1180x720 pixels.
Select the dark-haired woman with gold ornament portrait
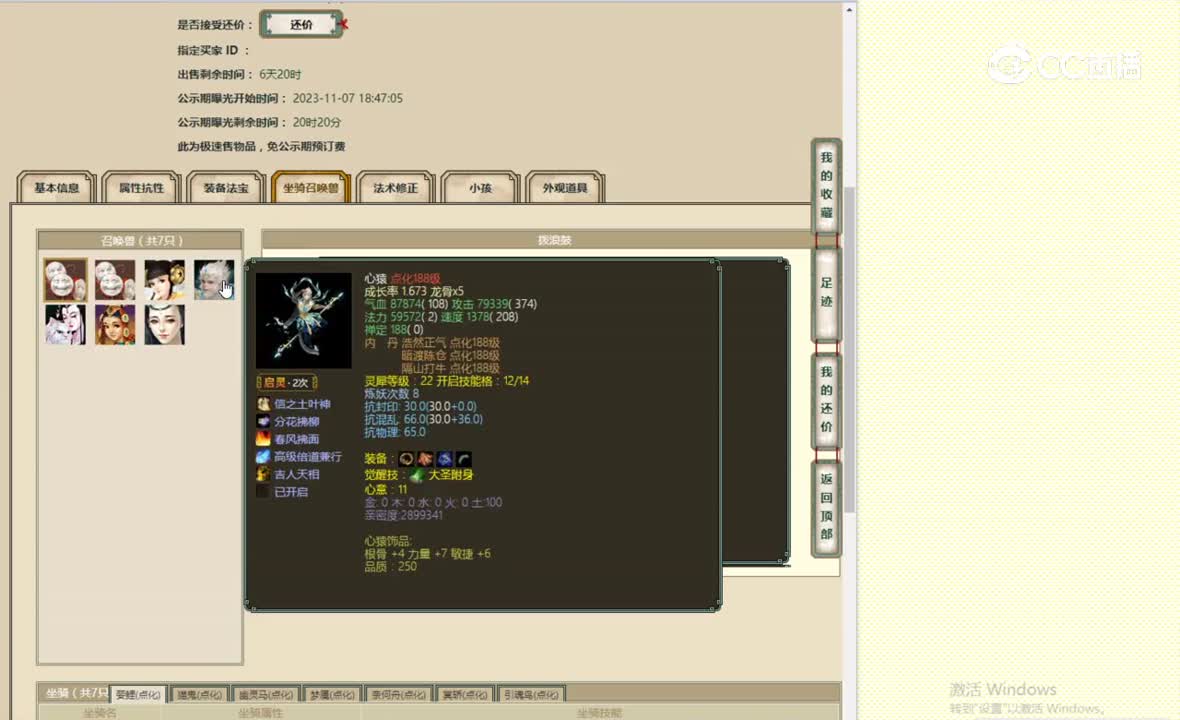point(165,280)
